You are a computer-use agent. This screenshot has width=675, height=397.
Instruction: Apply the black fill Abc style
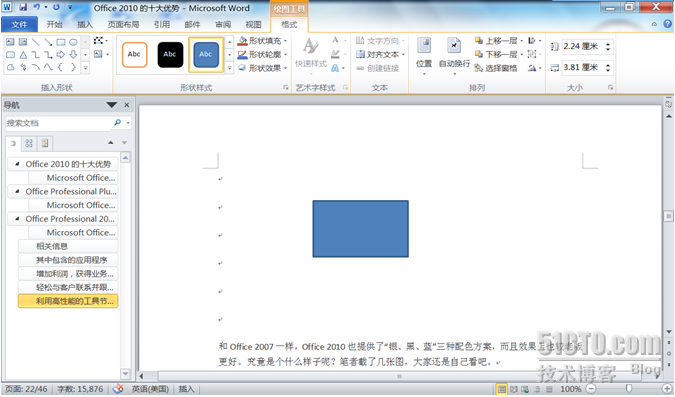[x=170, y=55]
